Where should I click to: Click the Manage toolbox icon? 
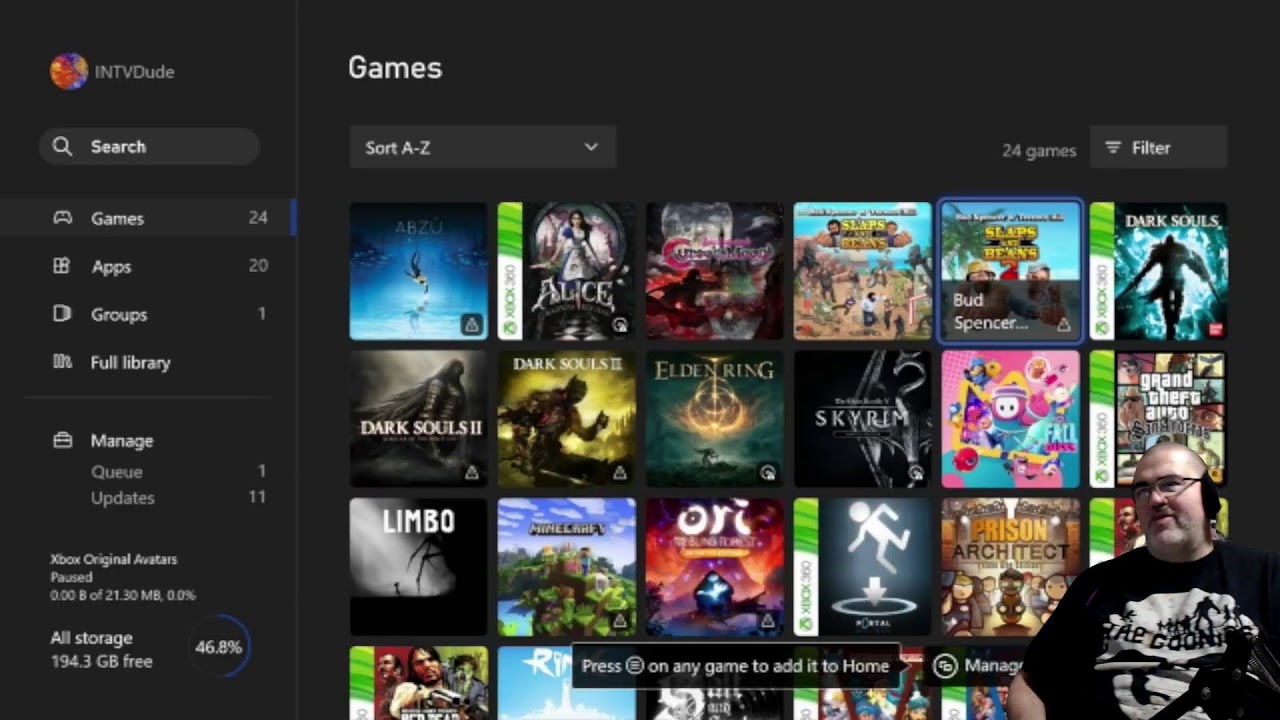point(62,440)
